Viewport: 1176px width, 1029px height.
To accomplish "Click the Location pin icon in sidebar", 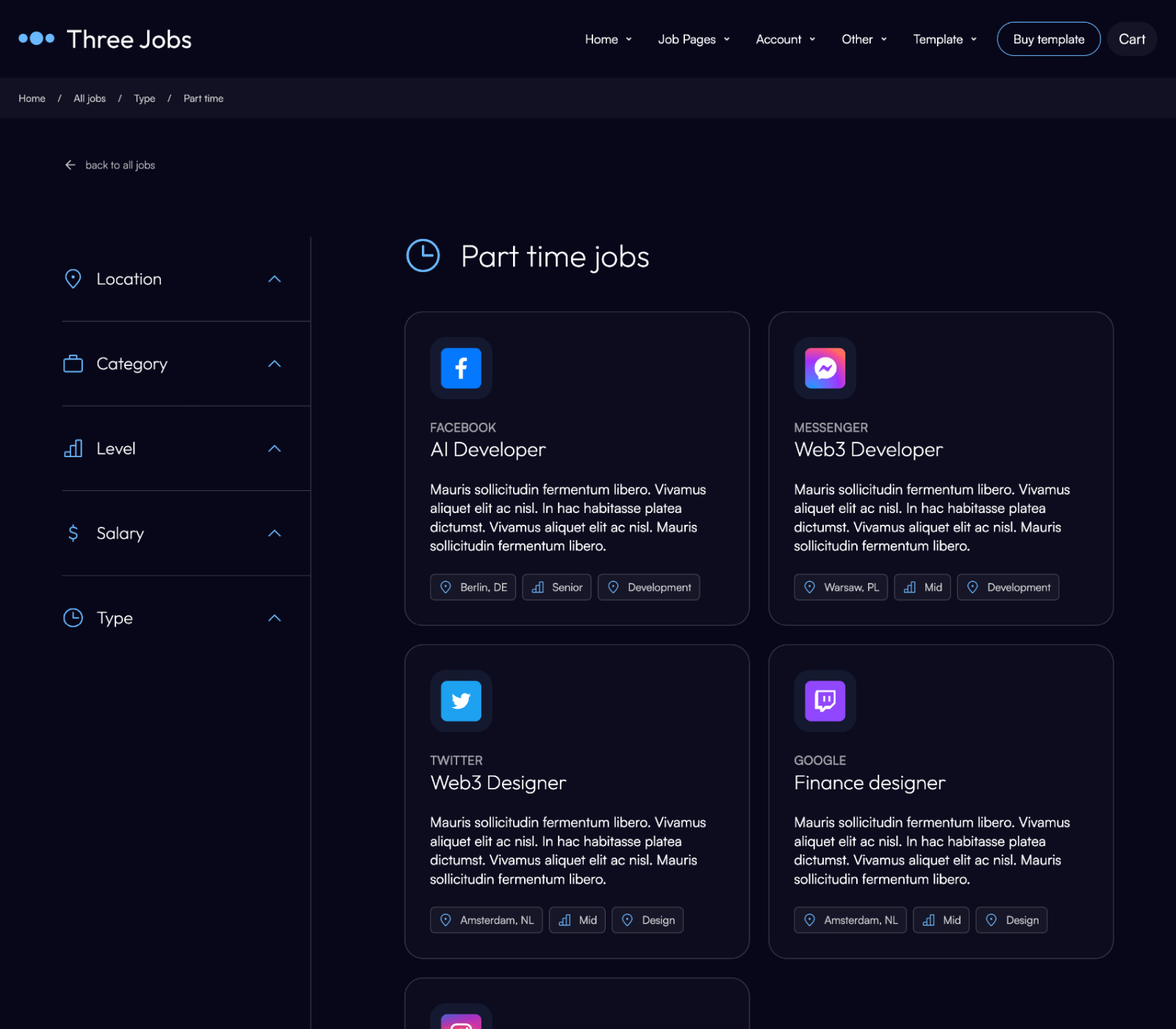I will point(73,279).
